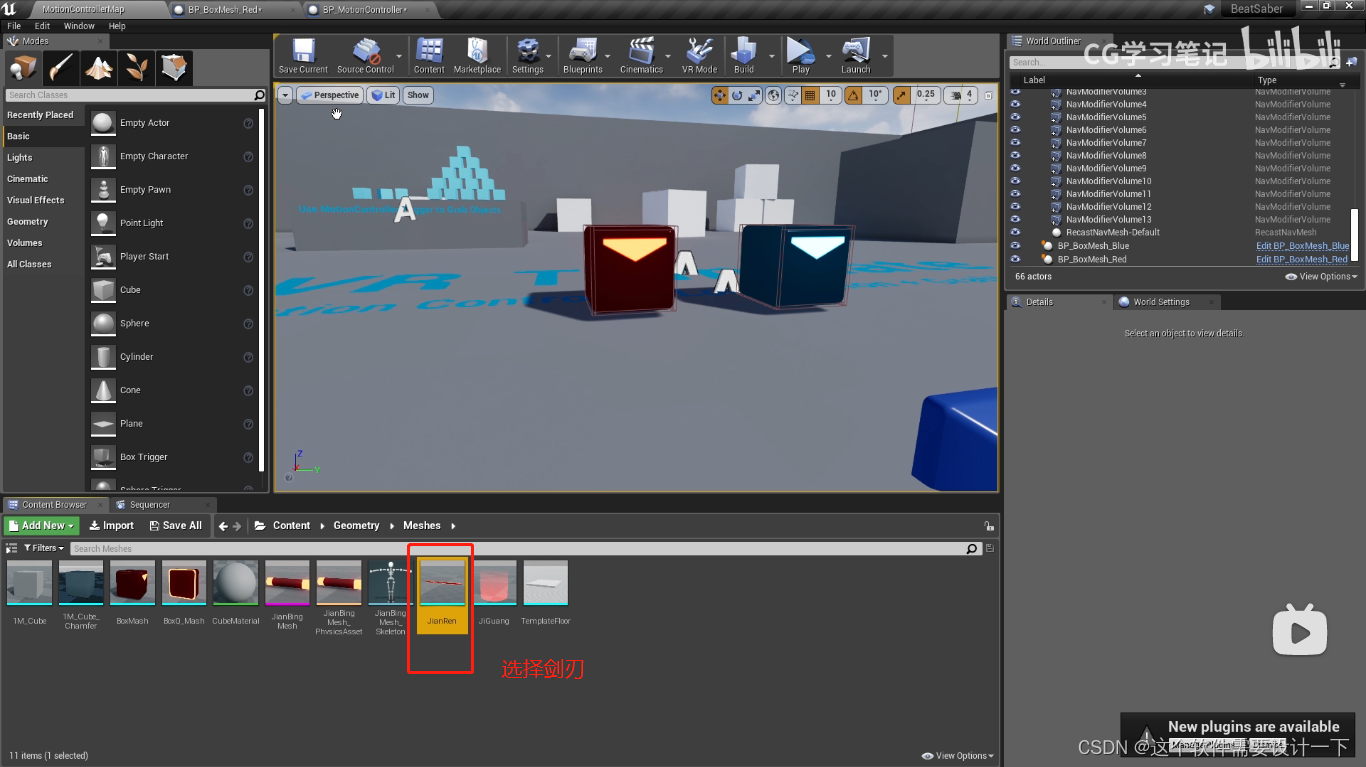Toggle scale snapping in the viewport
Screen dimensions: 1366x767
click(x=902, y=95)
